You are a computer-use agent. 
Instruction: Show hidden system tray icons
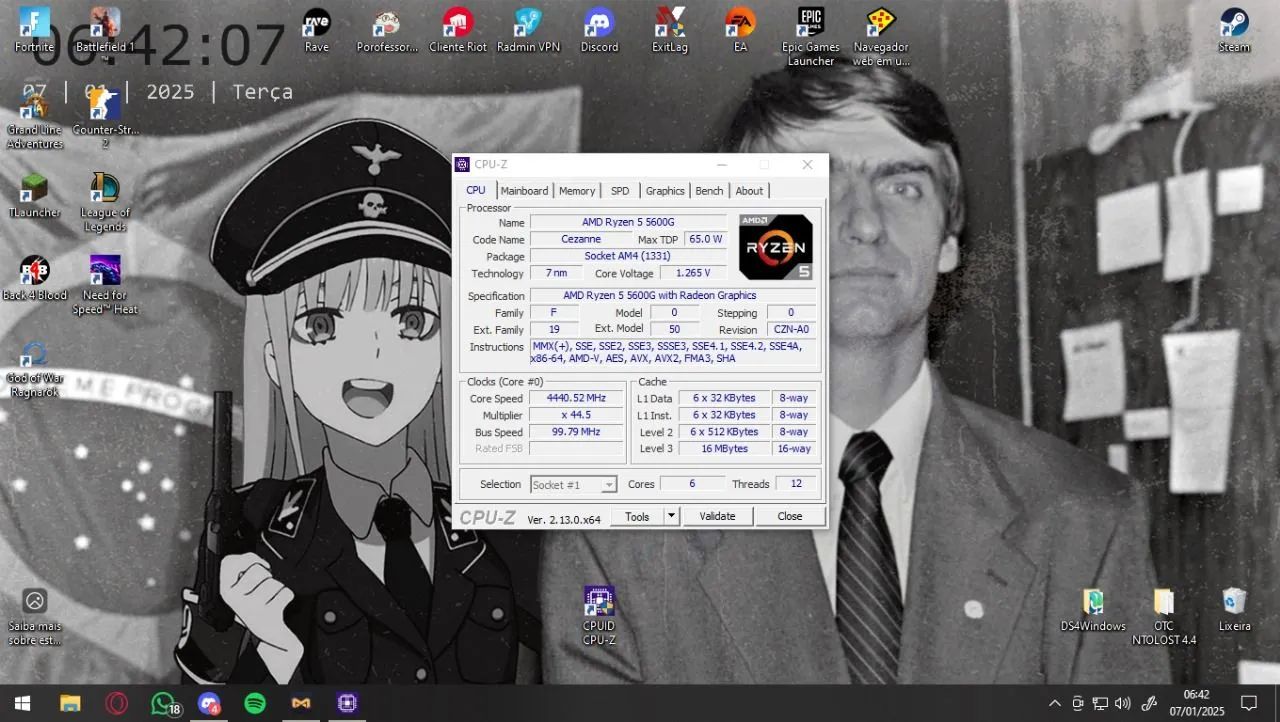tap(1055, 703)
